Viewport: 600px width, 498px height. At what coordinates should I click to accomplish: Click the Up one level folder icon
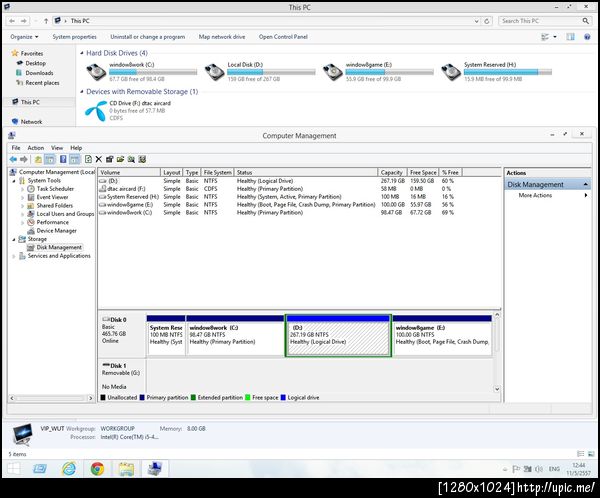tap(38, 159)
